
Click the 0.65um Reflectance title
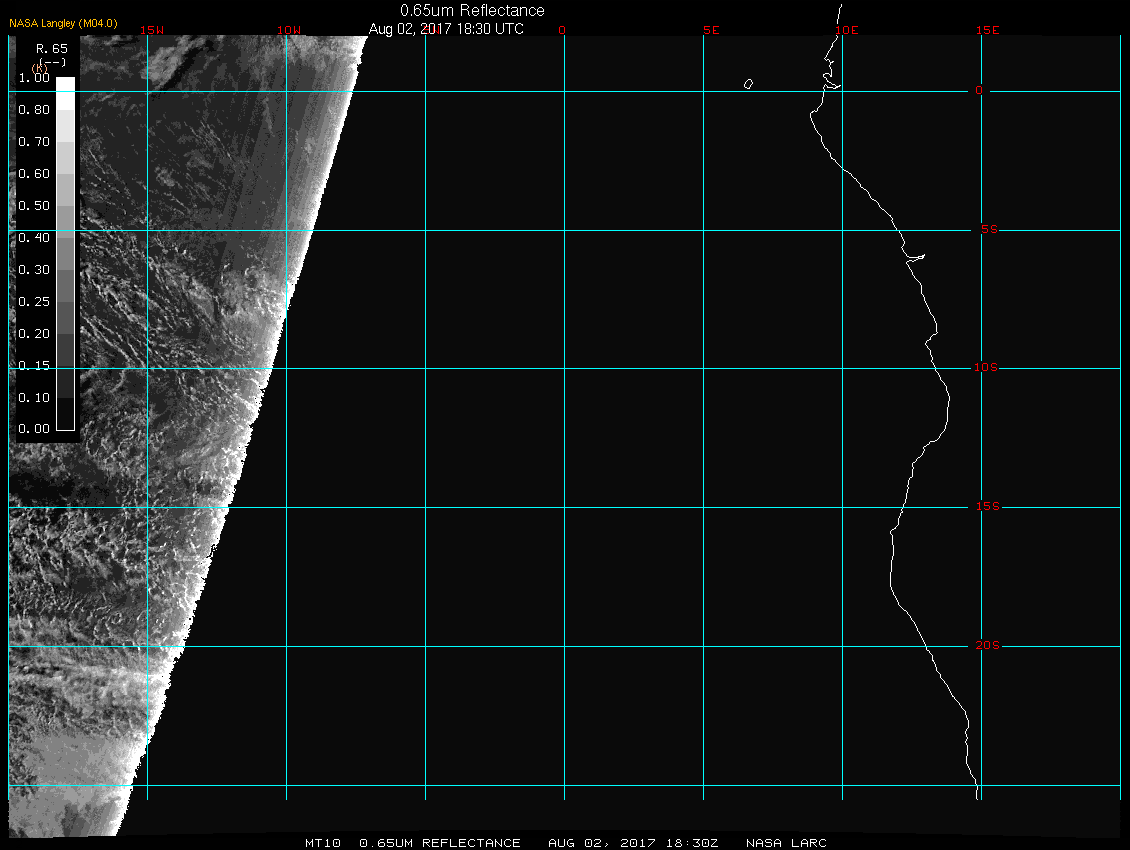click(472, 10)
